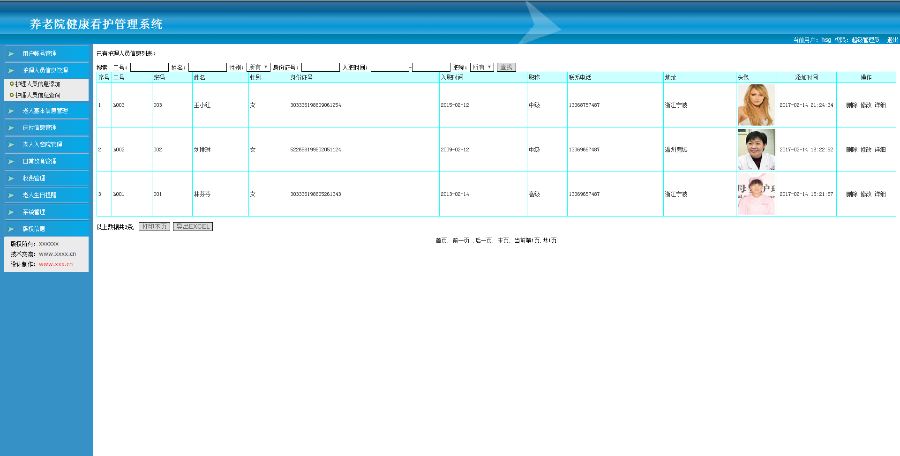Click the 入职时间 end date field

click(431, 67)
